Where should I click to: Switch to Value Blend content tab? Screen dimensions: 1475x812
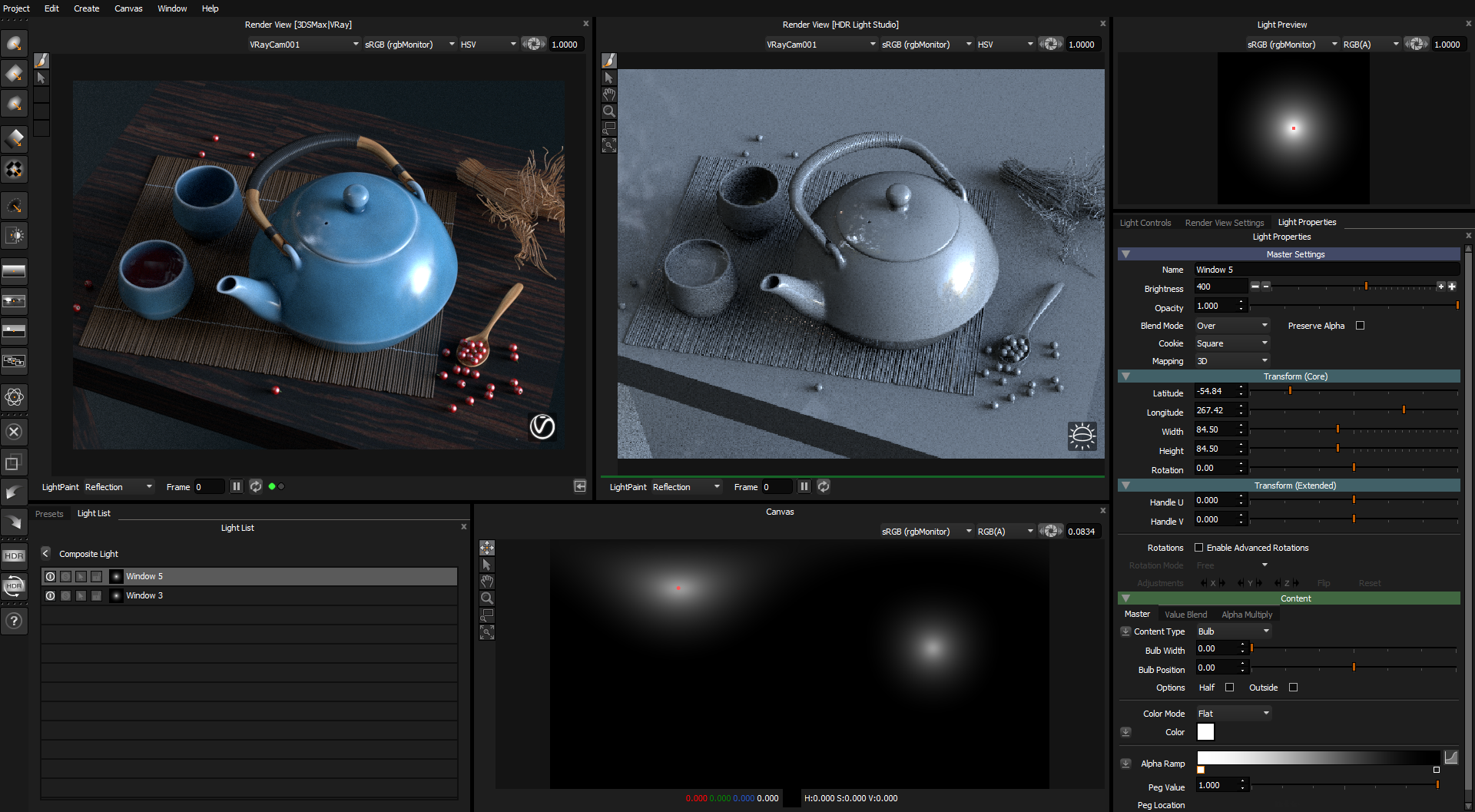tap(1185, 615)
